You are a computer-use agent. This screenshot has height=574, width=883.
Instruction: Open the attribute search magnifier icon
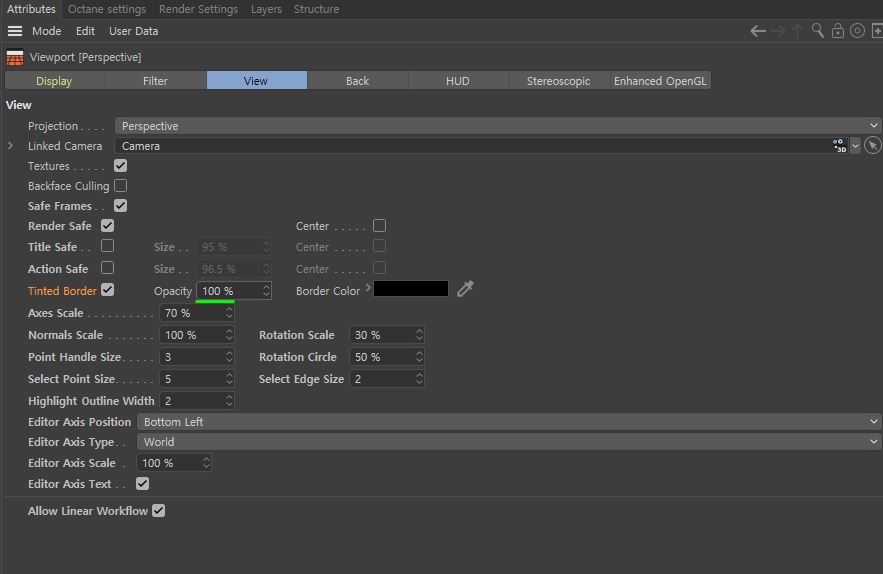(x=818, y=31)
